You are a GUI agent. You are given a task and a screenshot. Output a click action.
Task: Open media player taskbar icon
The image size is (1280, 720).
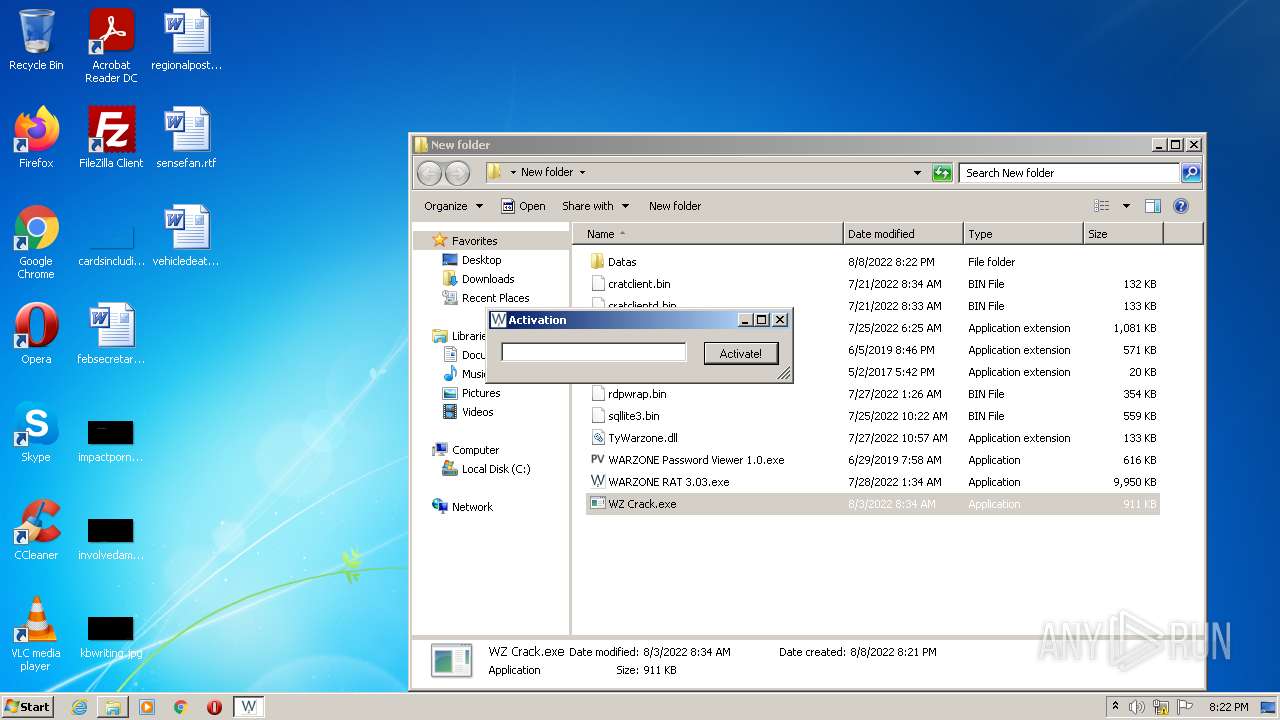coord(147,707)
